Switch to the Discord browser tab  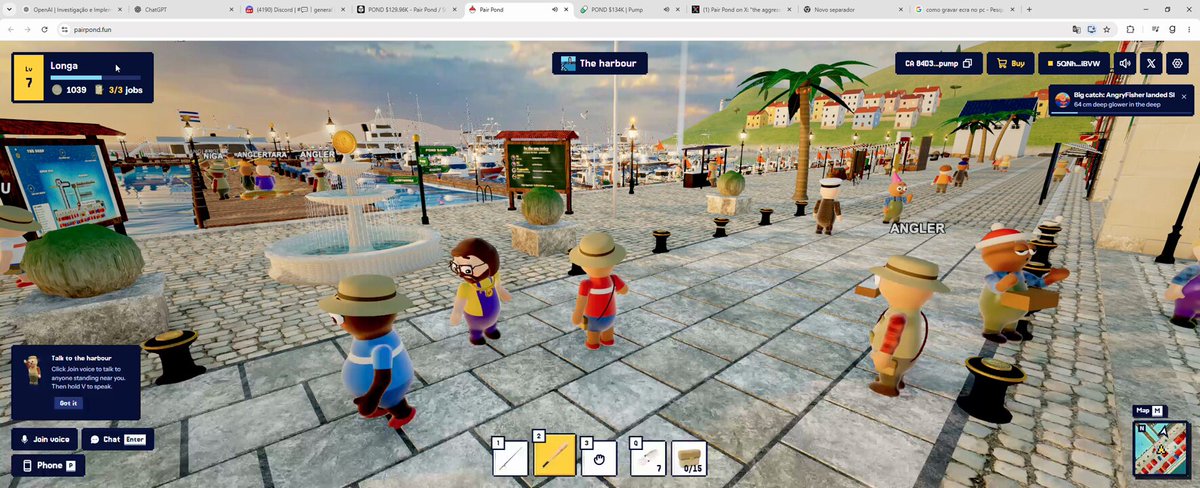coord(292,9)
